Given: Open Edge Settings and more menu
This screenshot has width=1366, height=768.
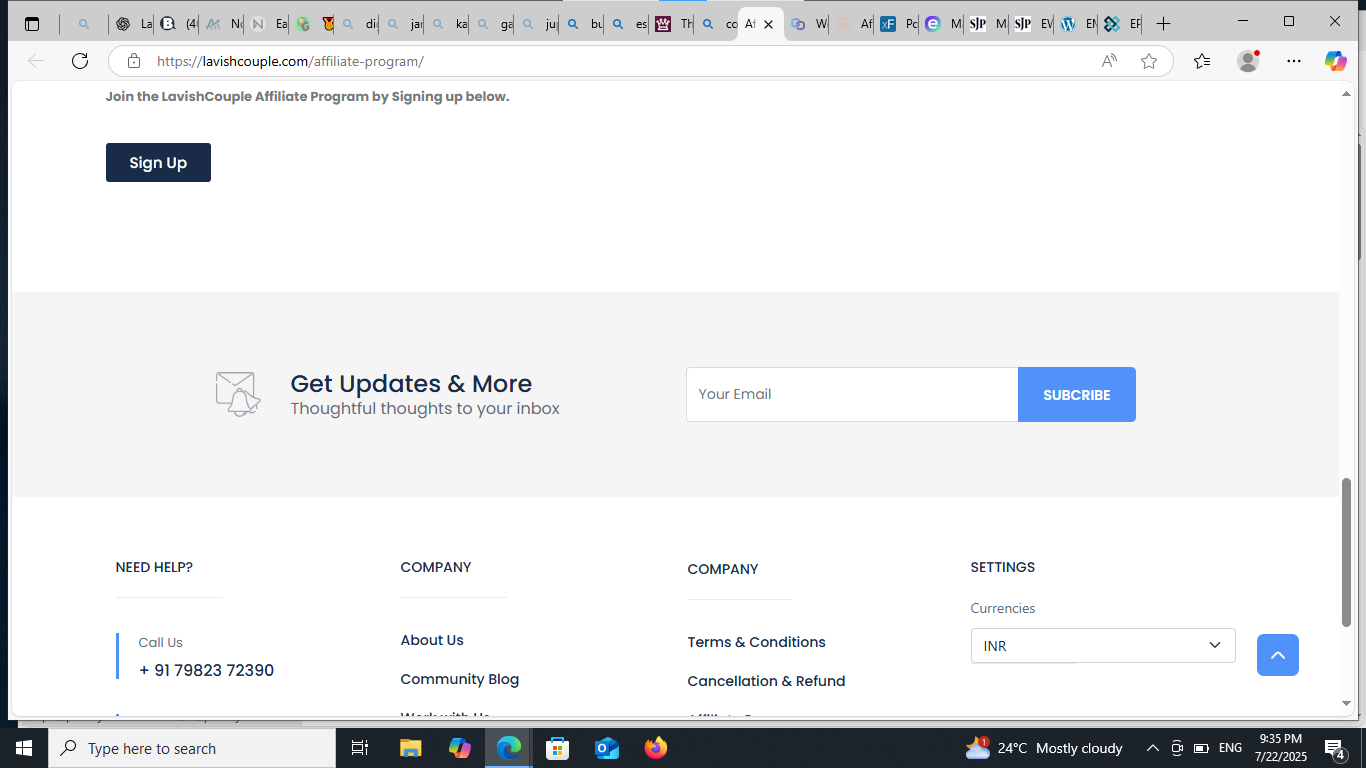Looking at the screenshot, I should tap(1294, 61).
